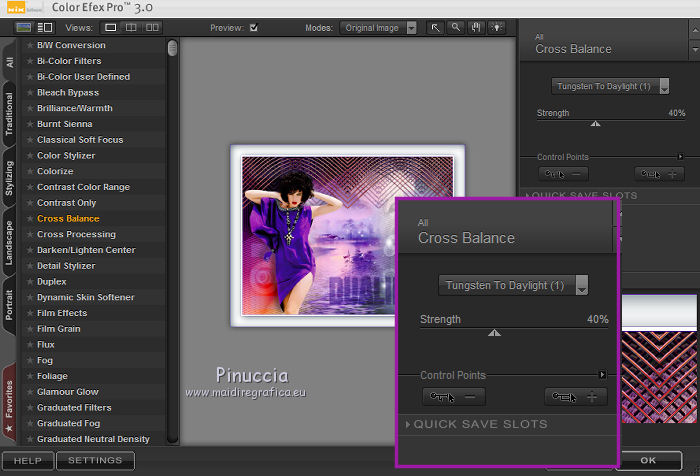The width and height of the screenshot is (700, 476).
Task: Switch to split preview view
Action: (x=131, y=28)
